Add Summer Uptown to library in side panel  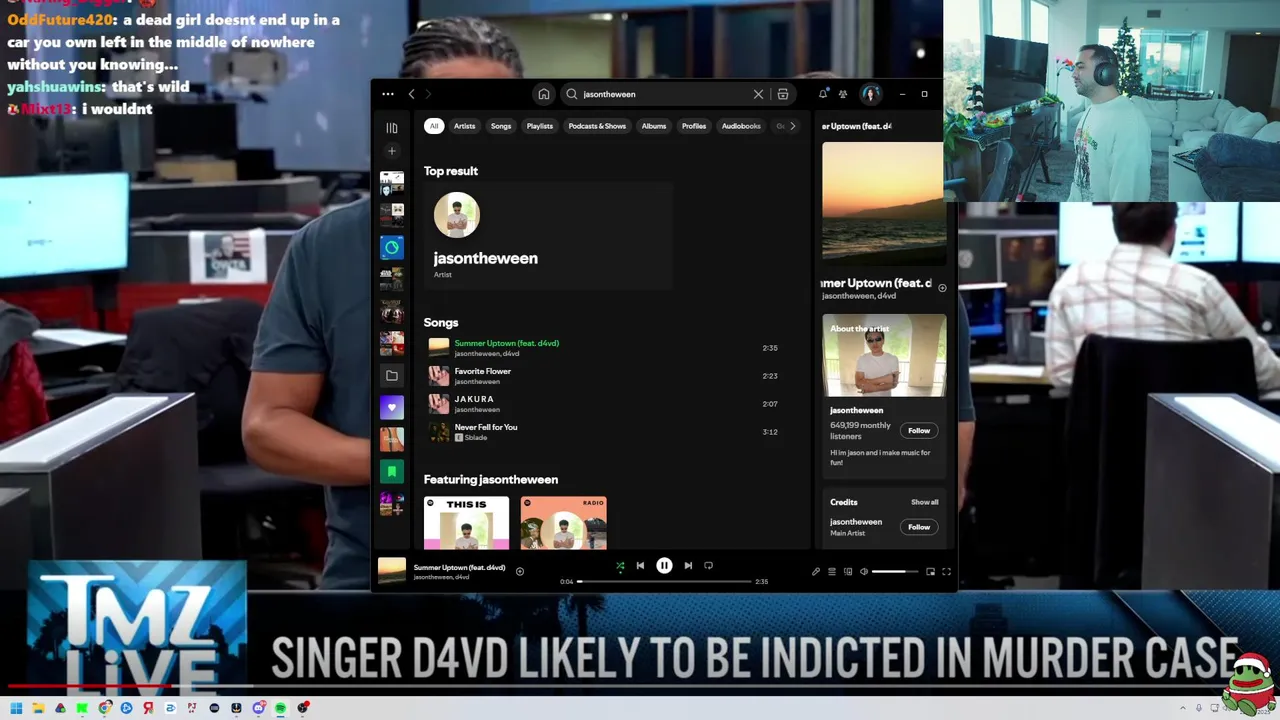coord(942,288)
